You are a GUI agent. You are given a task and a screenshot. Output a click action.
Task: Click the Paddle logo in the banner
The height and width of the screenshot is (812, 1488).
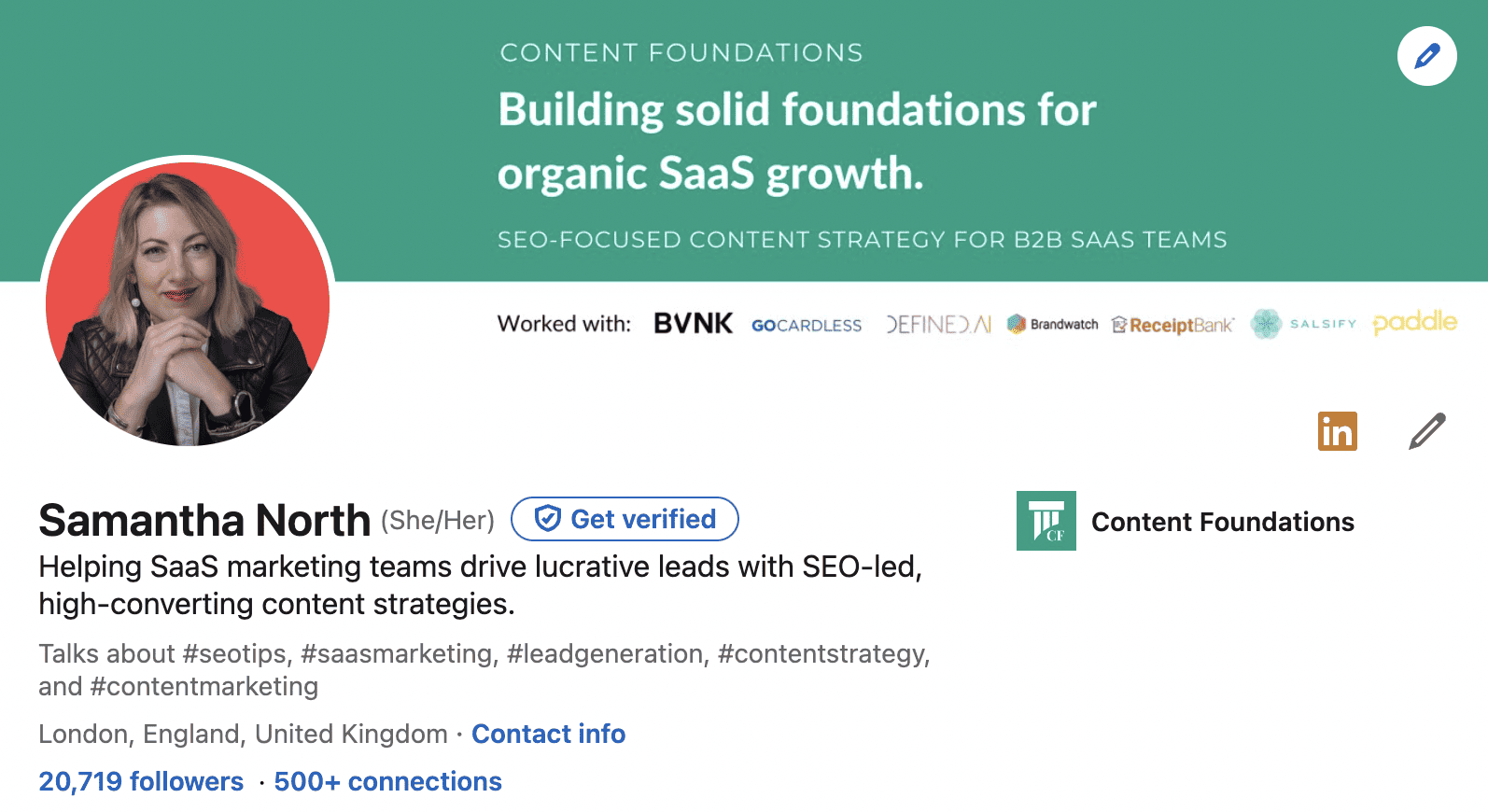(x=1414, y=322)
